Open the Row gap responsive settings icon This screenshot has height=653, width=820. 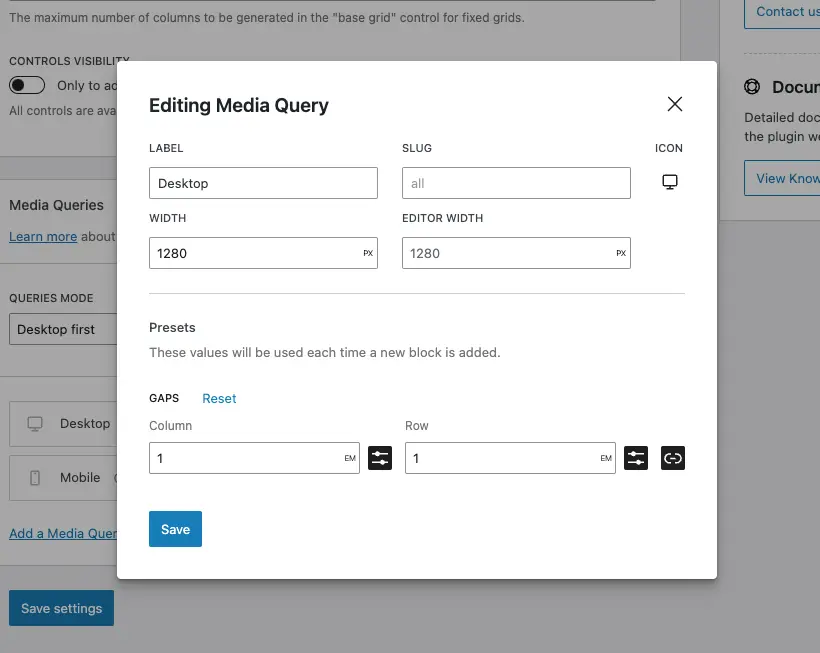click(x=636, y=458)
